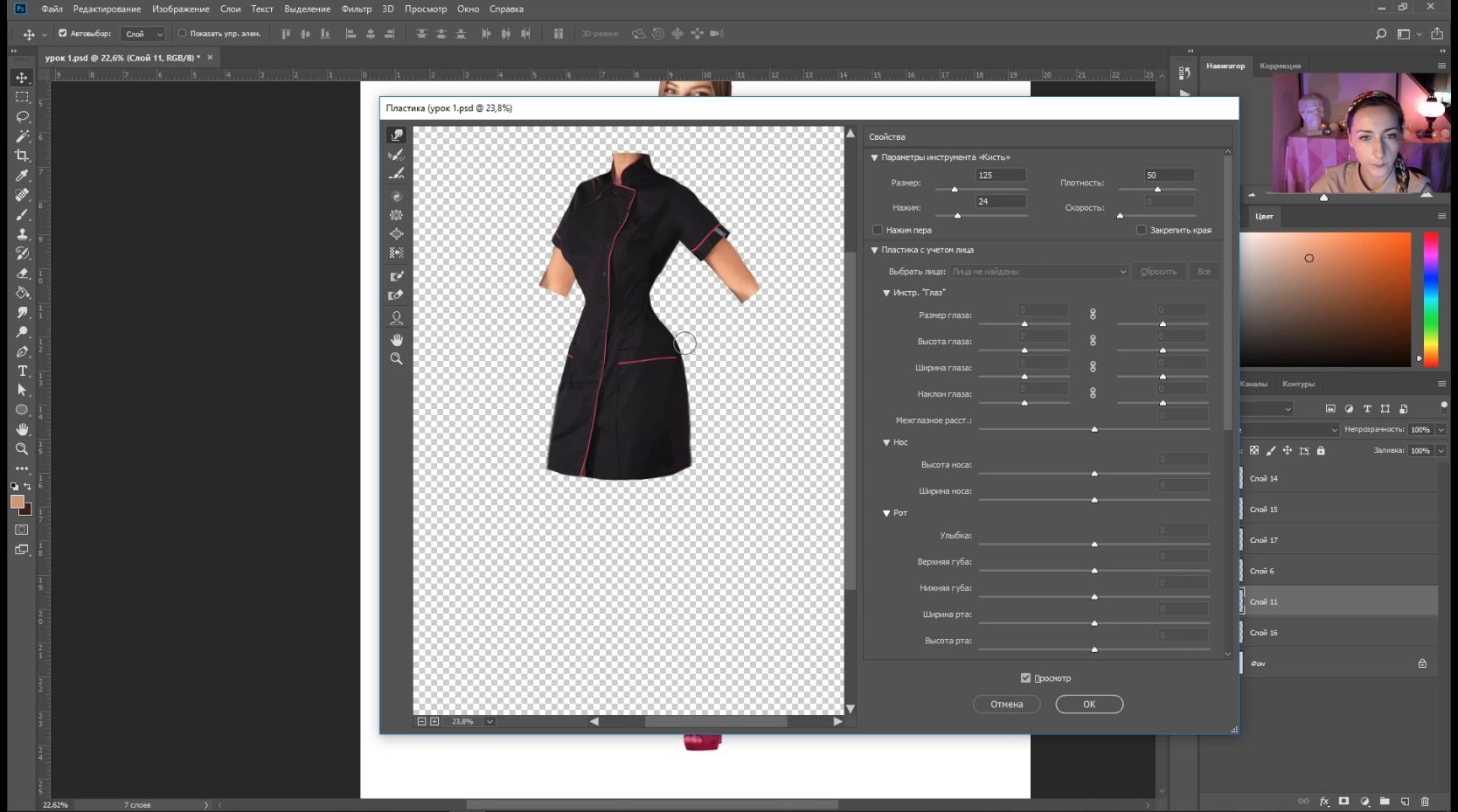The width and height of the screenshot is (1458, 812).
Task: Select the Crop tool in main toolbar
Action: tap(23, 156)
